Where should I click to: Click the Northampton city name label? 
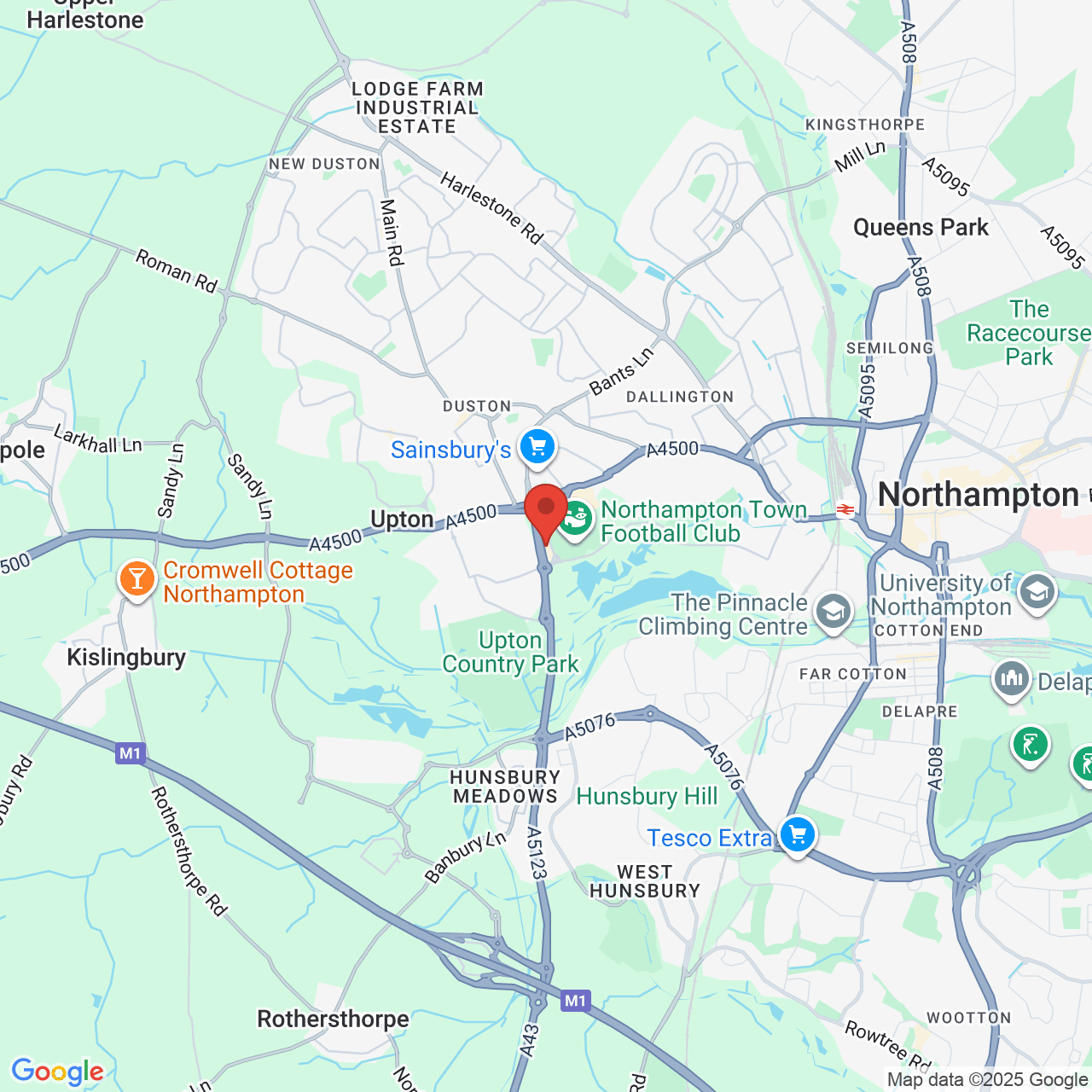point(979,495)
